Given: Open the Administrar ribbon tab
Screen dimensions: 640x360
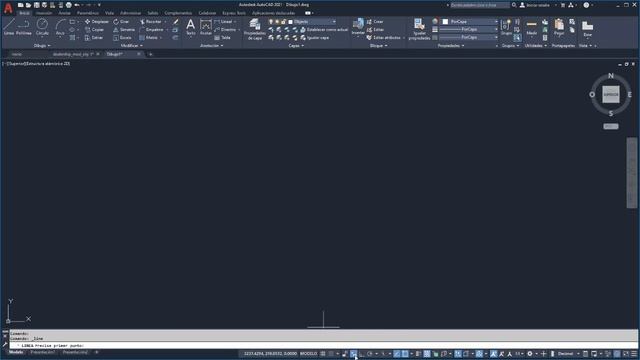Looking at the screenshot, I should [x=131, y=13].
